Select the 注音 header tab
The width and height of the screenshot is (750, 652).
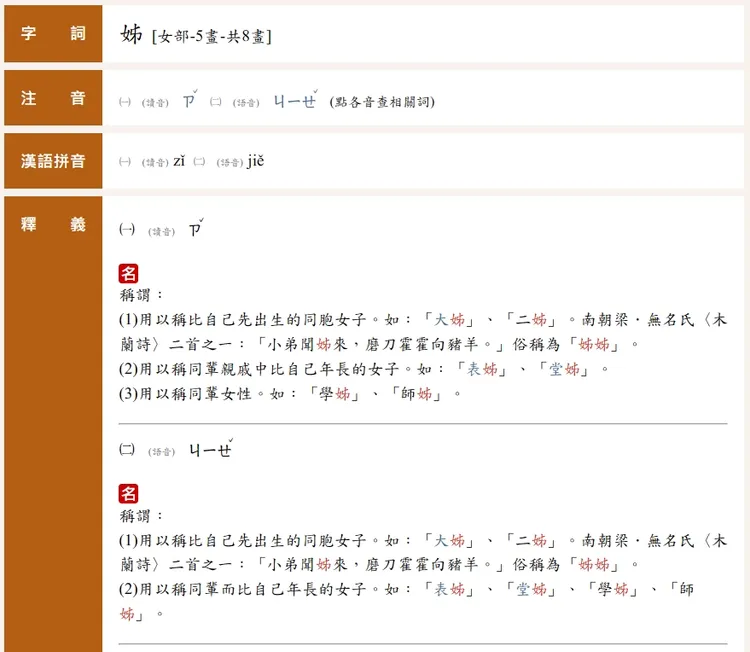[53, 99]
